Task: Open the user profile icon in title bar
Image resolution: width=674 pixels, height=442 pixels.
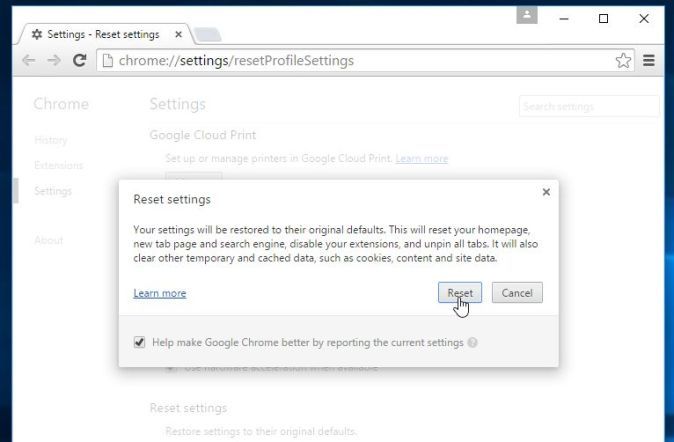Action: tap(527, 16)
